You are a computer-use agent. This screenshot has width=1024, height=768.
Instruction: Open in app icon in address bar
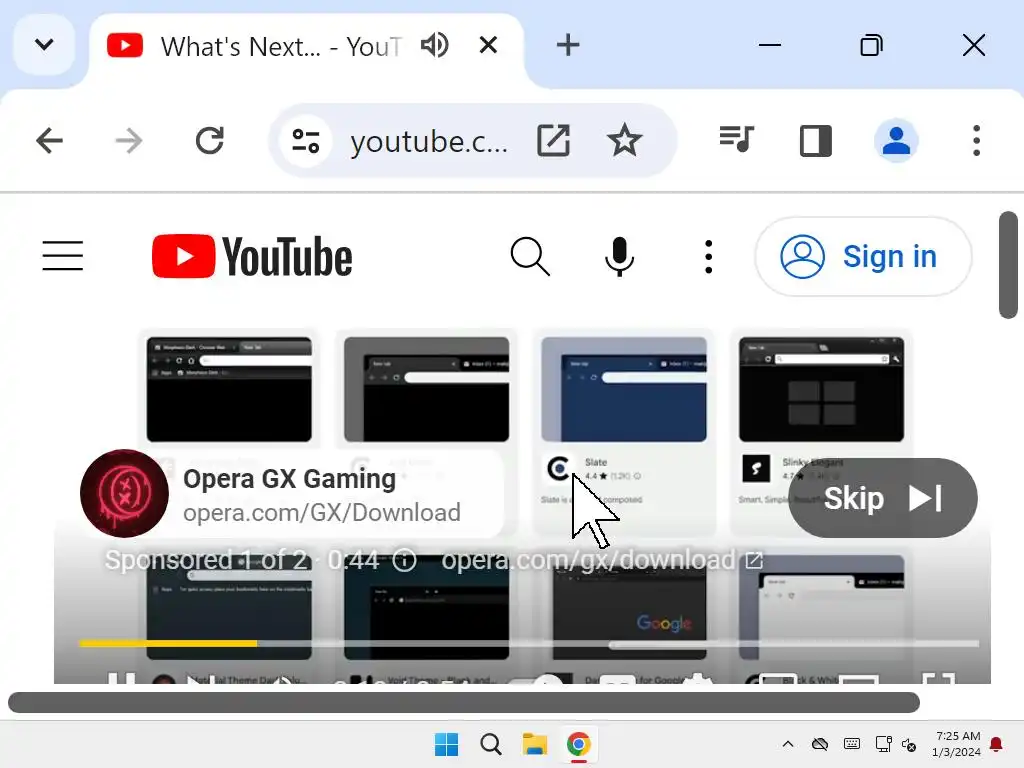553,140
